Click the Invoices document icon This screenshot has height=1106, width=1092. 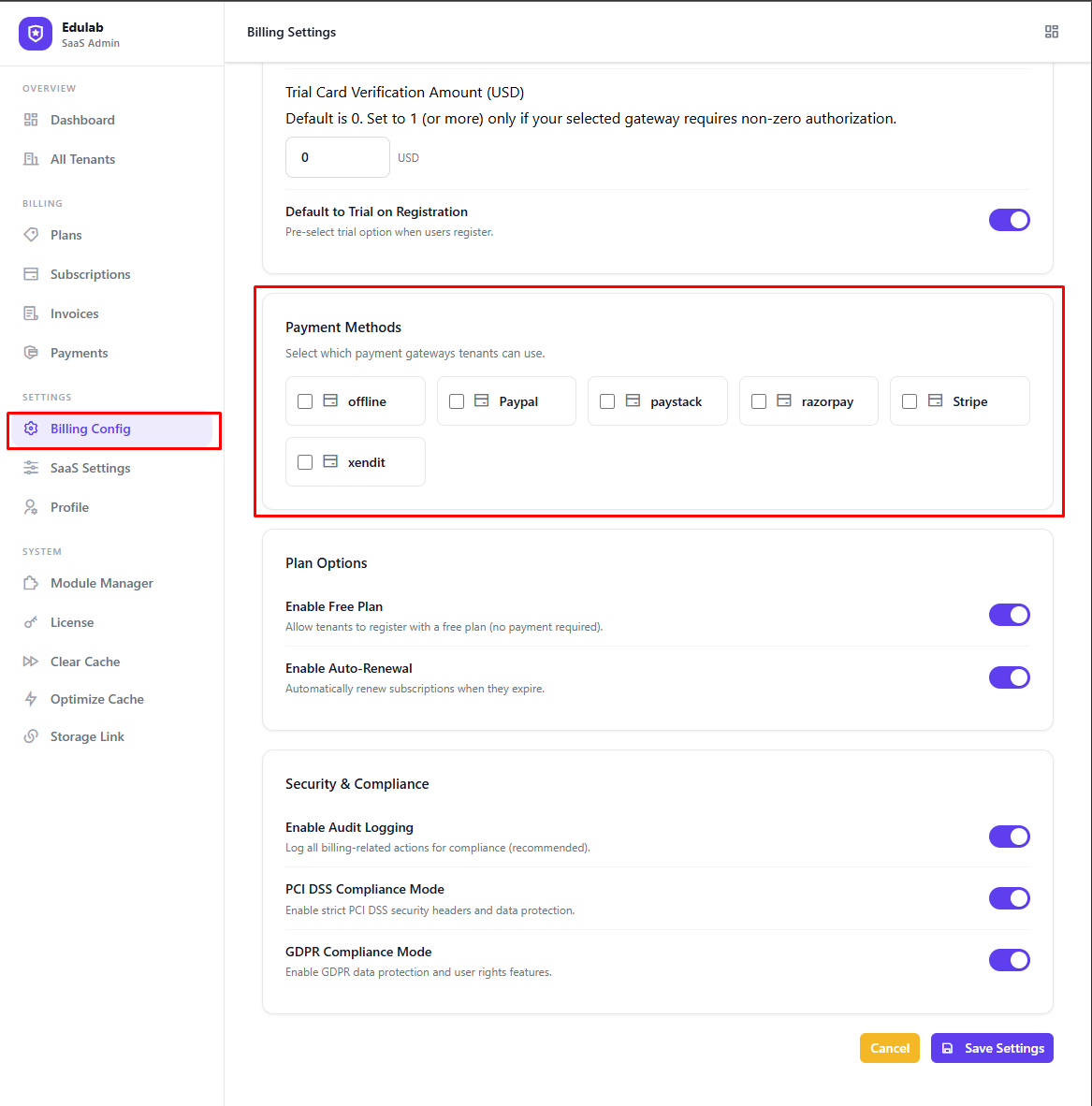pos(30,313)
